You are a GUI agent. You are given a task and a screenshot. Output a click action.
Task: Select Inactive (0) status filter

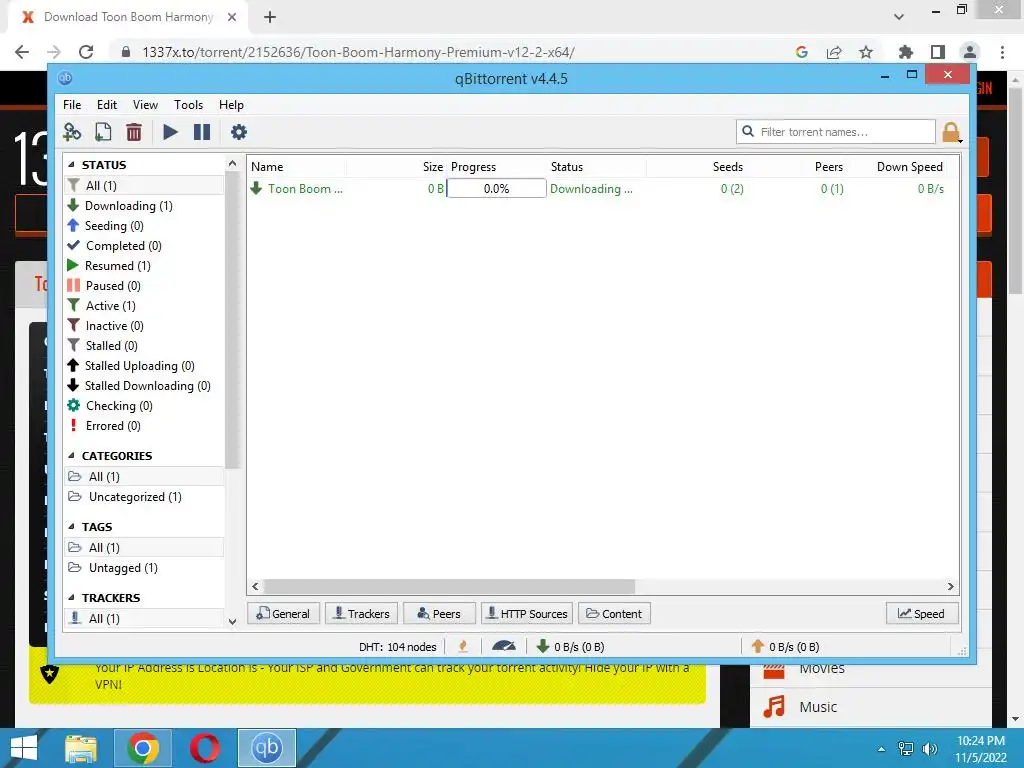tap(144, 326)
